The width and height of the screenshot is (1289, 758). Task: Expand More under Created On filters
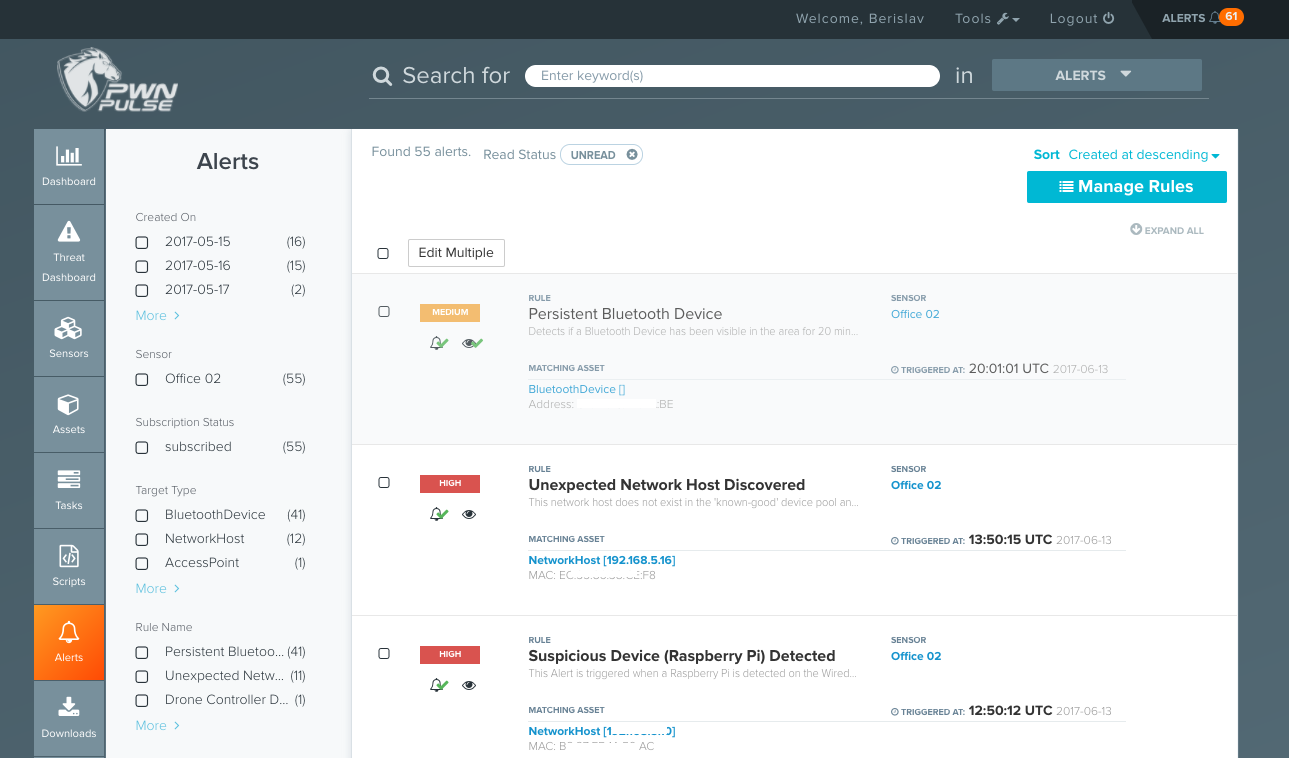coord(157,316)
